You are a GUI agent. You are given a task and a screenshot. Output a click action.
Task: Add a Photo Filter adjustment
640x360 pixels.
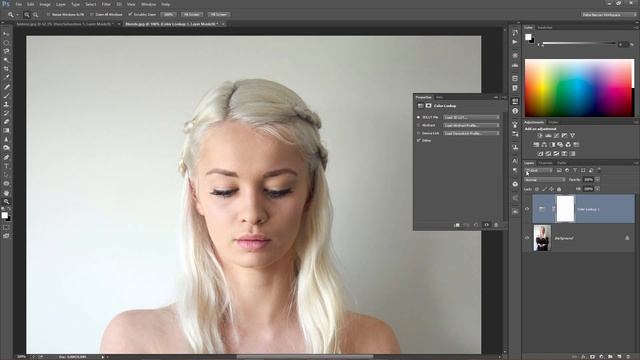coord(560,144)
